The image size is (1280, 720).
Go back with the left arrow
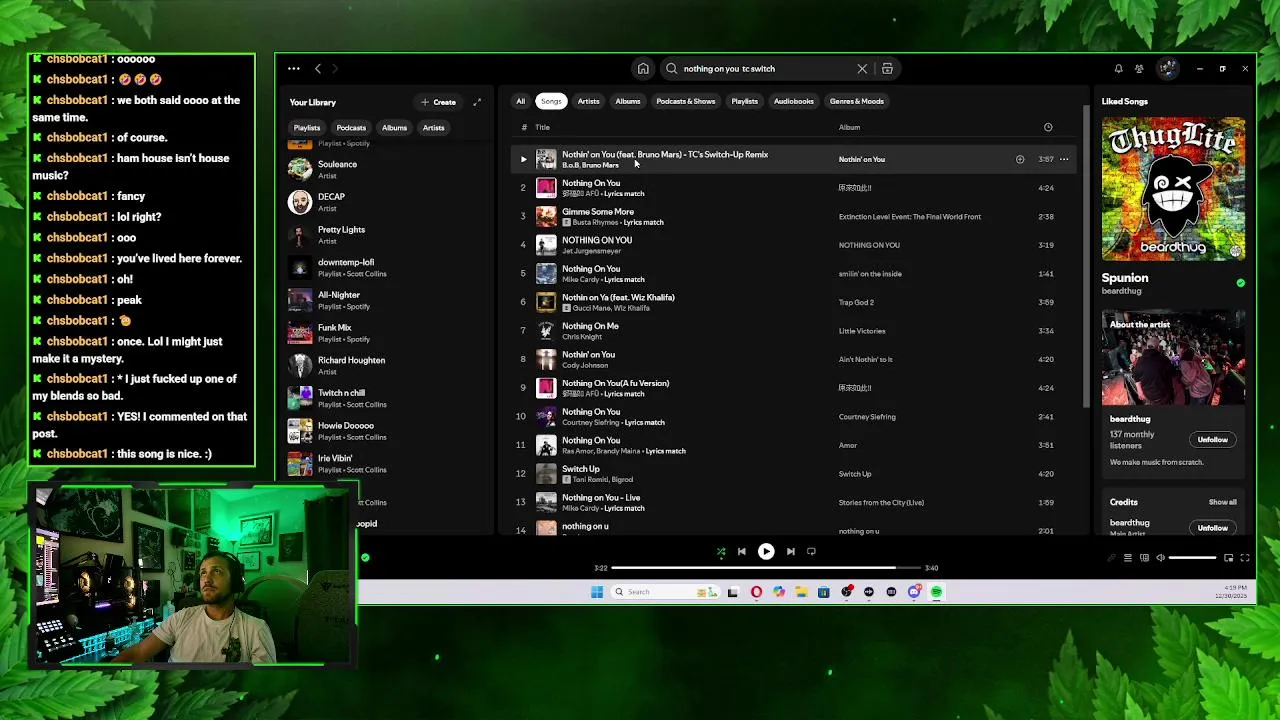pos(318,69)
